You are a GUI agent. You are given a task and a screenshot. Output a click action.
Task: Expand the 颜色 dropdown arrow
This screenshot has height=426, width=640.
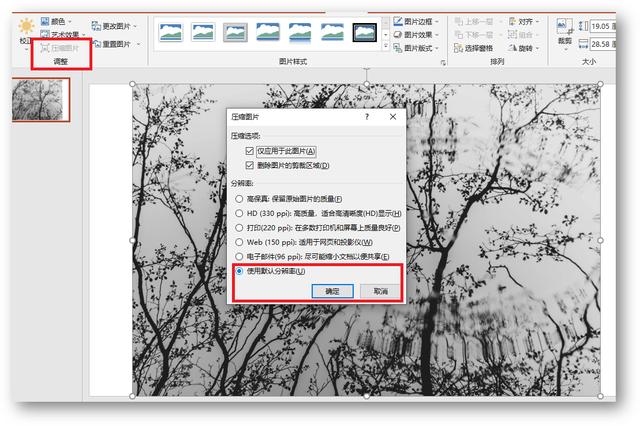point(70,21)
